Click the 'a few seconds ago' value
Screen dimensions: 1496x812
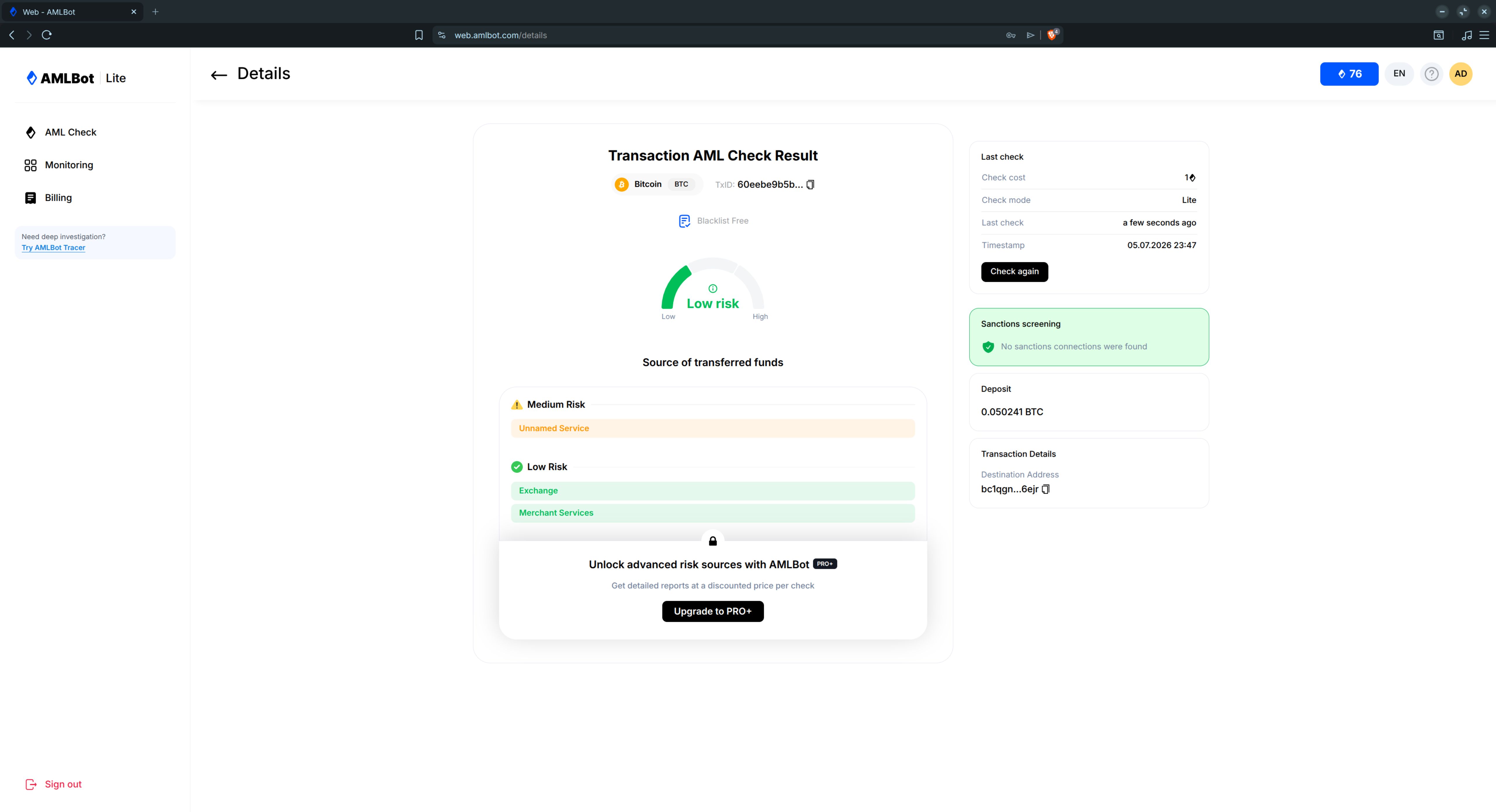tap(1159, 223)
